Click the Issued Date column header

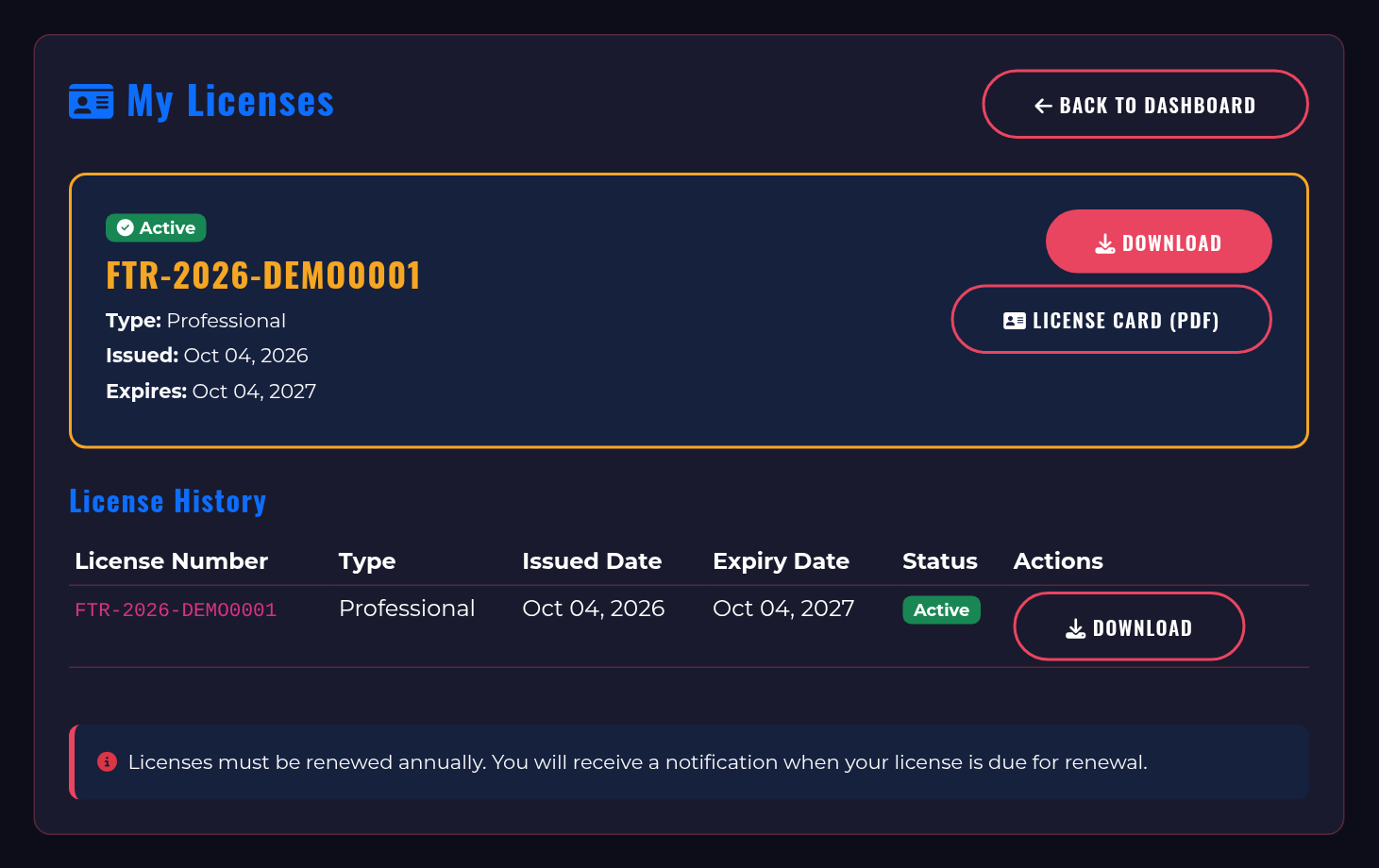pos(592,561)
